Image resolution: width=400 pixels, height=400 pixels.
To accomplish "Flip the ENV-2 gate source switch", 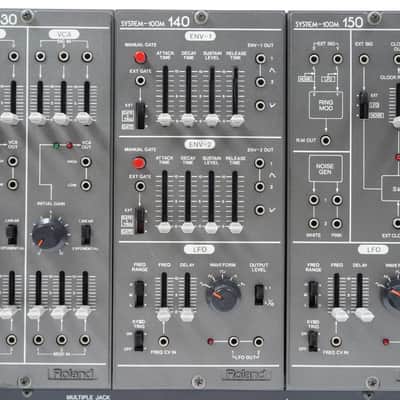I will pos(140,220).
